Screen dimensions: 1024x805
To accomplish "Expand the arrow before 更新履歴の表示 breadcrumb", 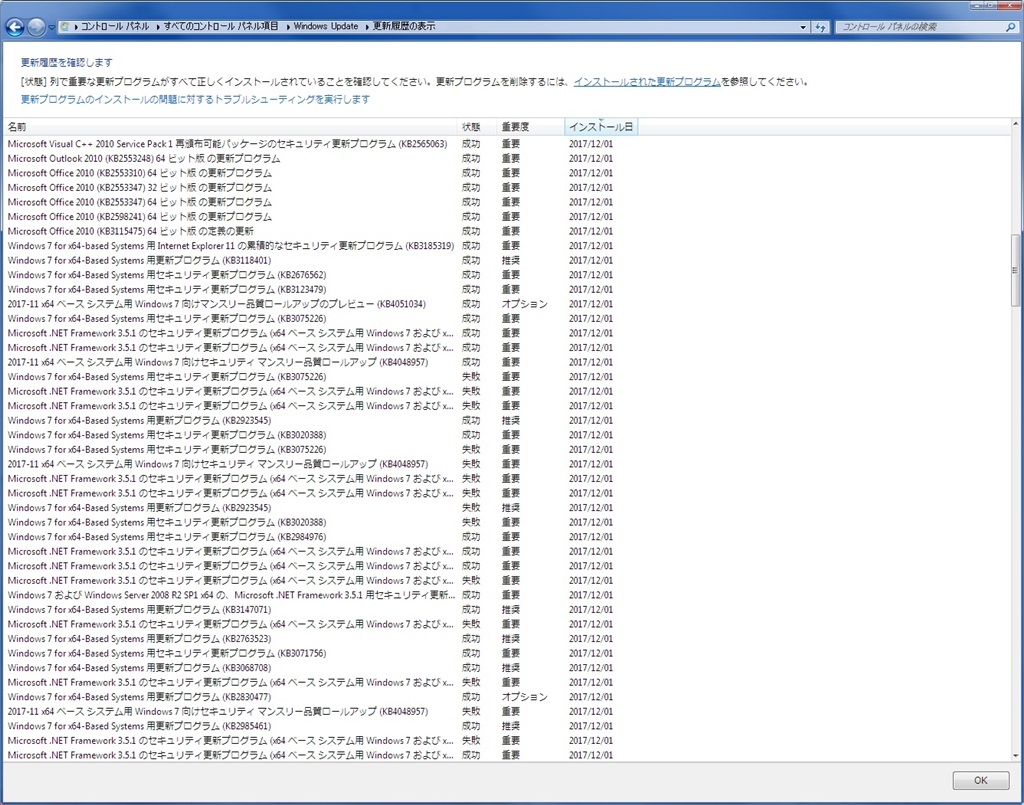I will (367, 27).
